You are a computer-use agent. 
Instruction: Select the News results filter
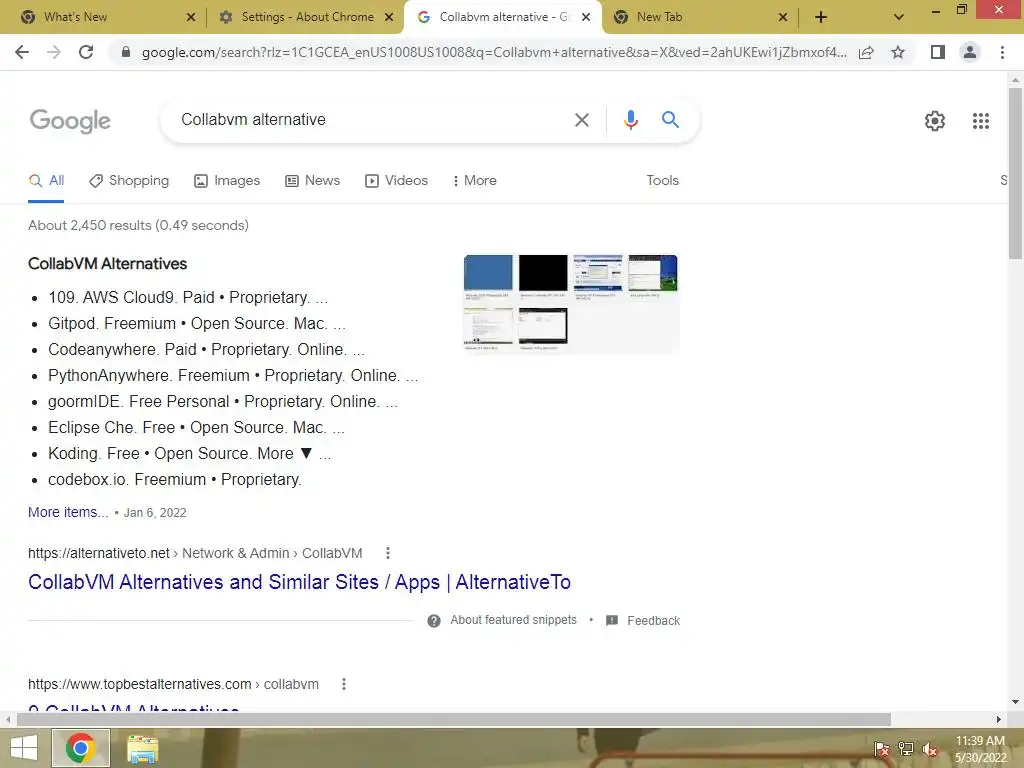point(313,180)
